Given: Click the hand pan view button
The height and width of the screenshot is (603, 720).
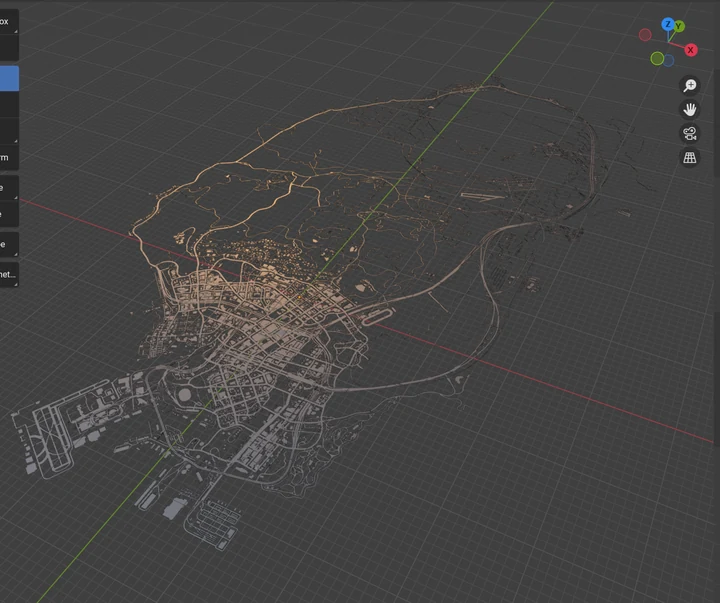Looking at the screenshot, I should coord(690,109).
